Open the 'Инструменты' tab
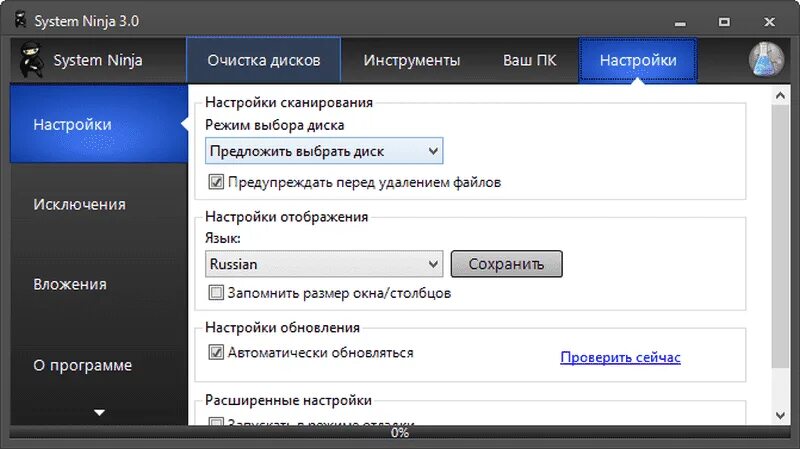Viewport: 800px width, 449px height. pyautogui.click(x=412, y=60)
